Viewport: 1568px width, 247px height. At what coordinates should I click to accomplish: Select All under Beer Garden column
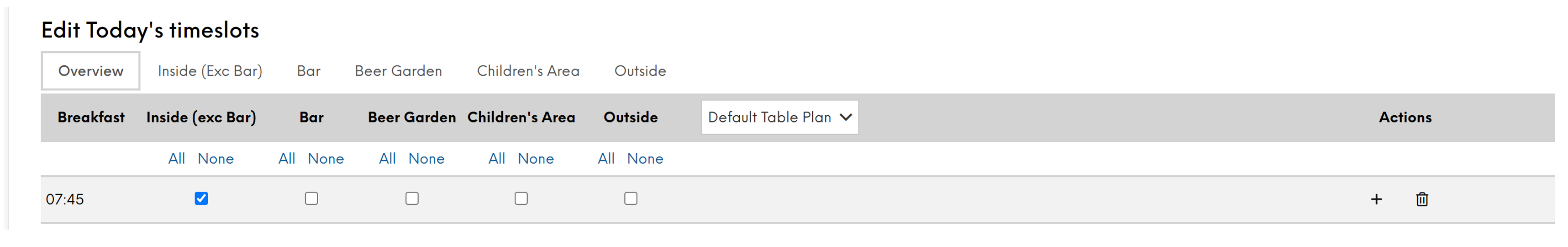(x=387, y=159)
